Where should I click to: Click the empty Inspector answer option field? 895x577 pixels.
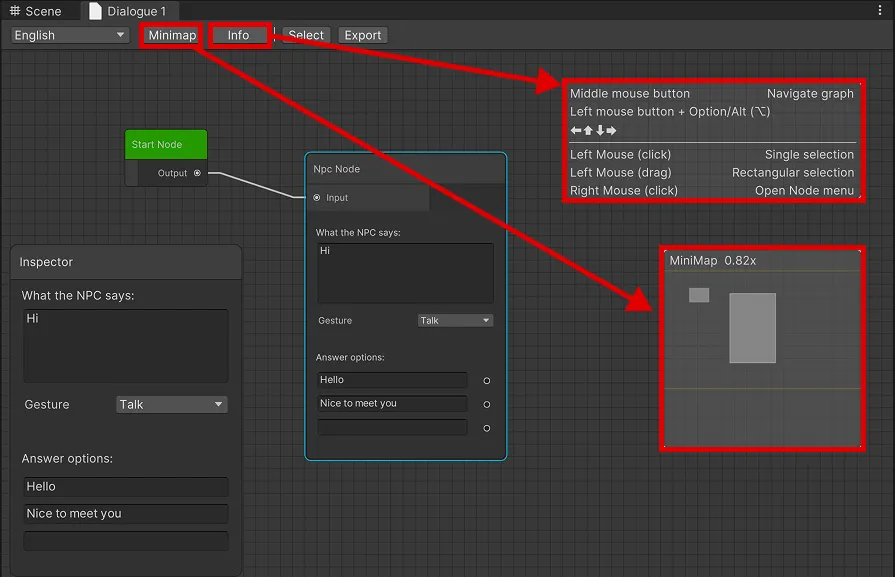click(x=126, y=540)
